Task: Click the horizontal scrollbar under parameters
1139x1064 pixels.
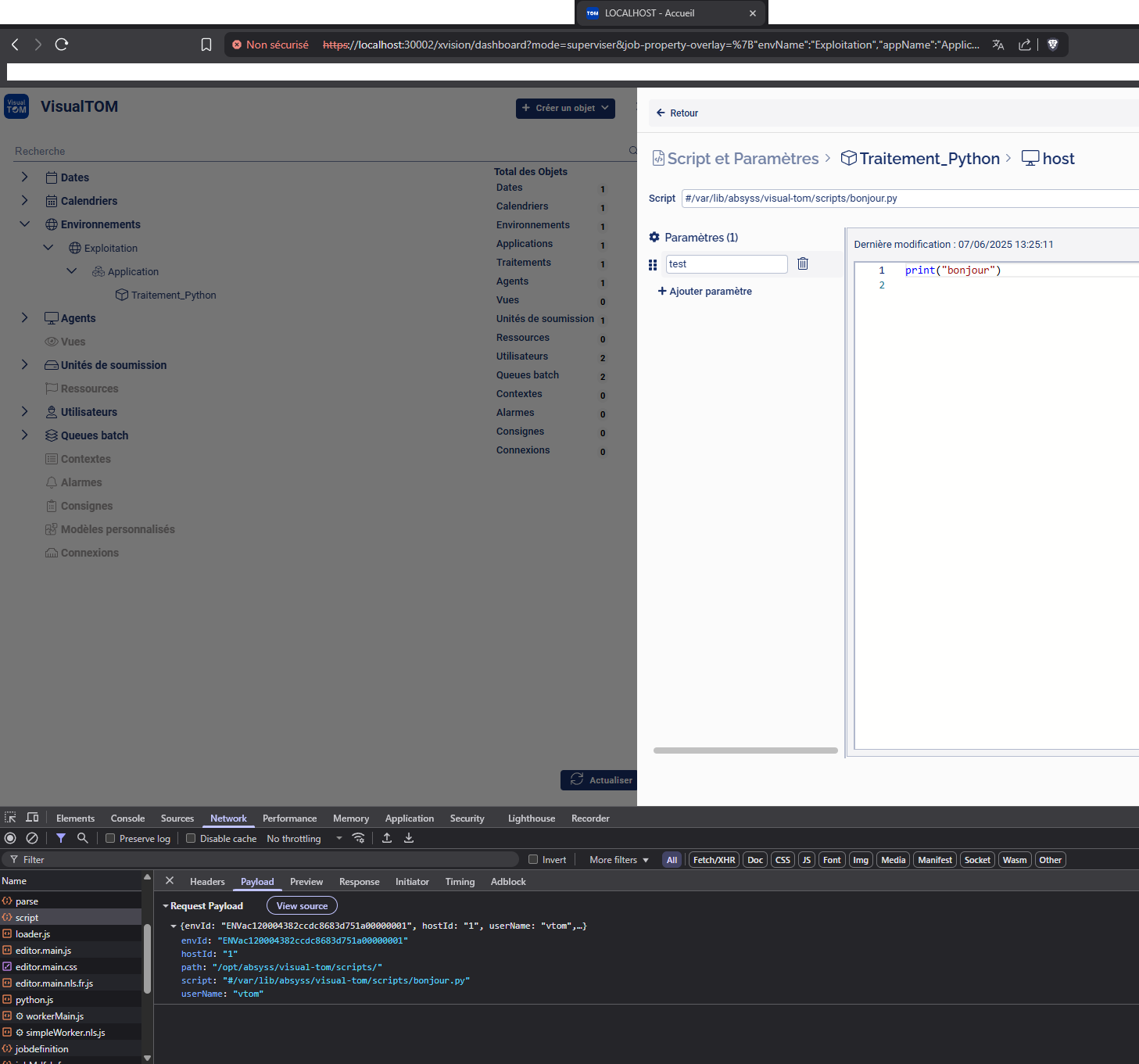Action: click(746, 751)
